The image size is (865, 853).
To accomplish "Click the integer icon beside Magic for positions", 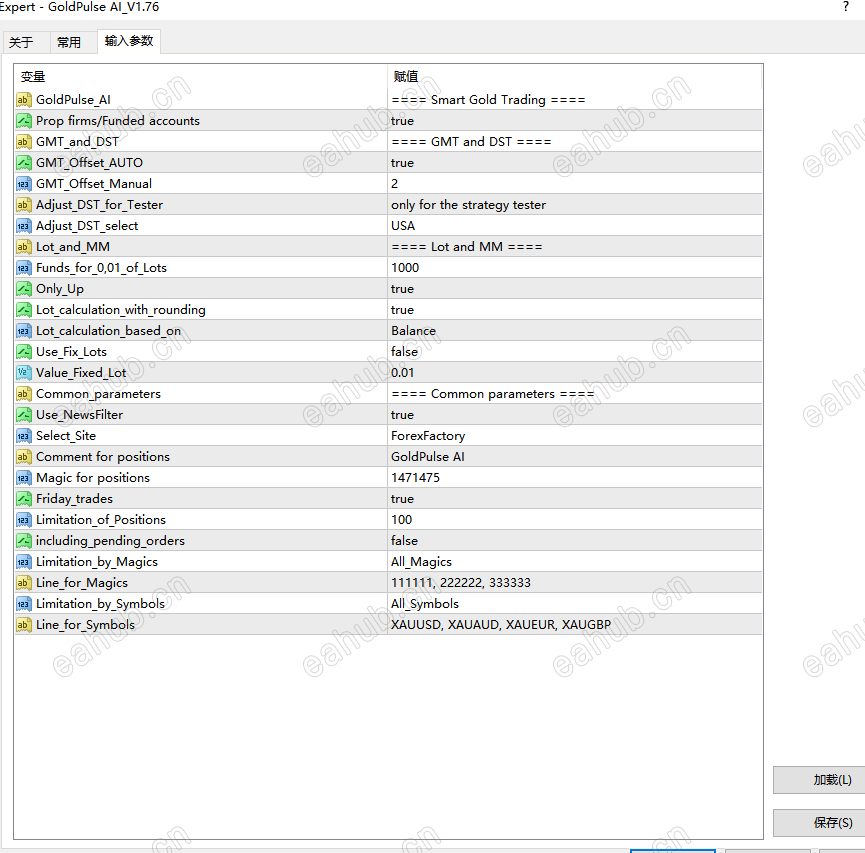I will point(23,478).
